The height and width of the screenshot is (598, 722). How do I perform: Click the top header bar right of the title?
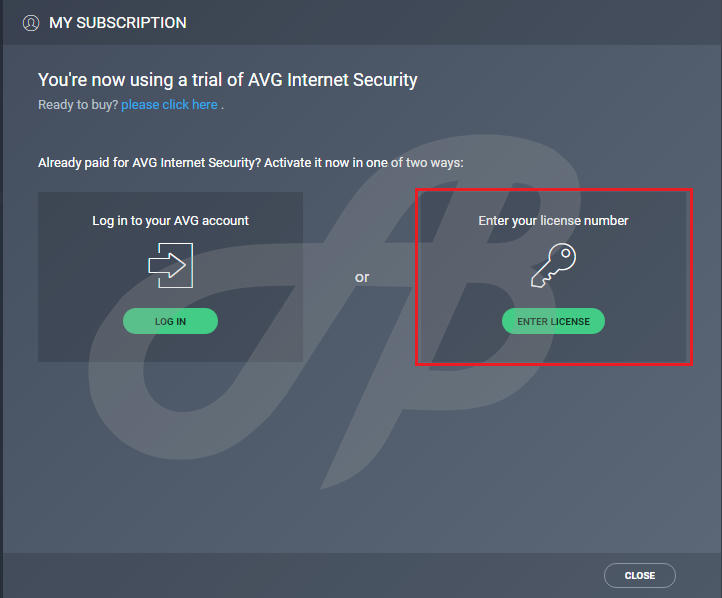[451, 23]
